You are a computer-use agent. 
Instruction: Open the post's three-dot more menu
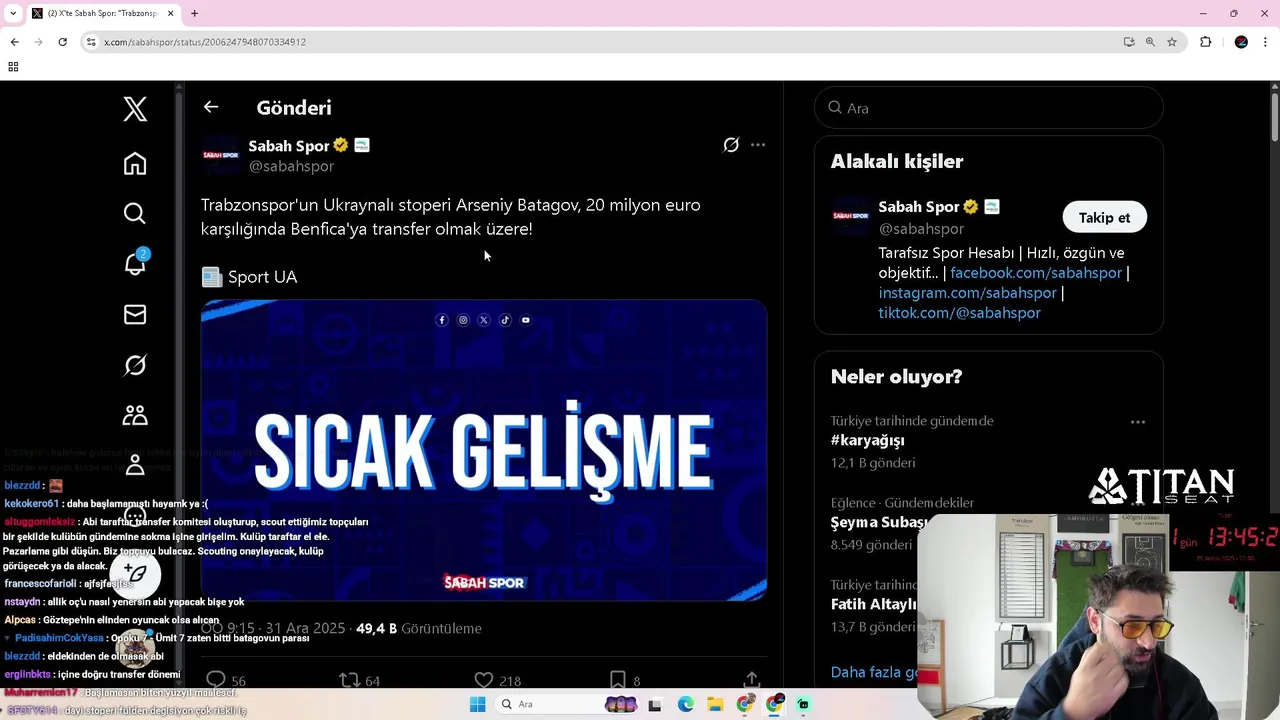[x=758, y=145]
